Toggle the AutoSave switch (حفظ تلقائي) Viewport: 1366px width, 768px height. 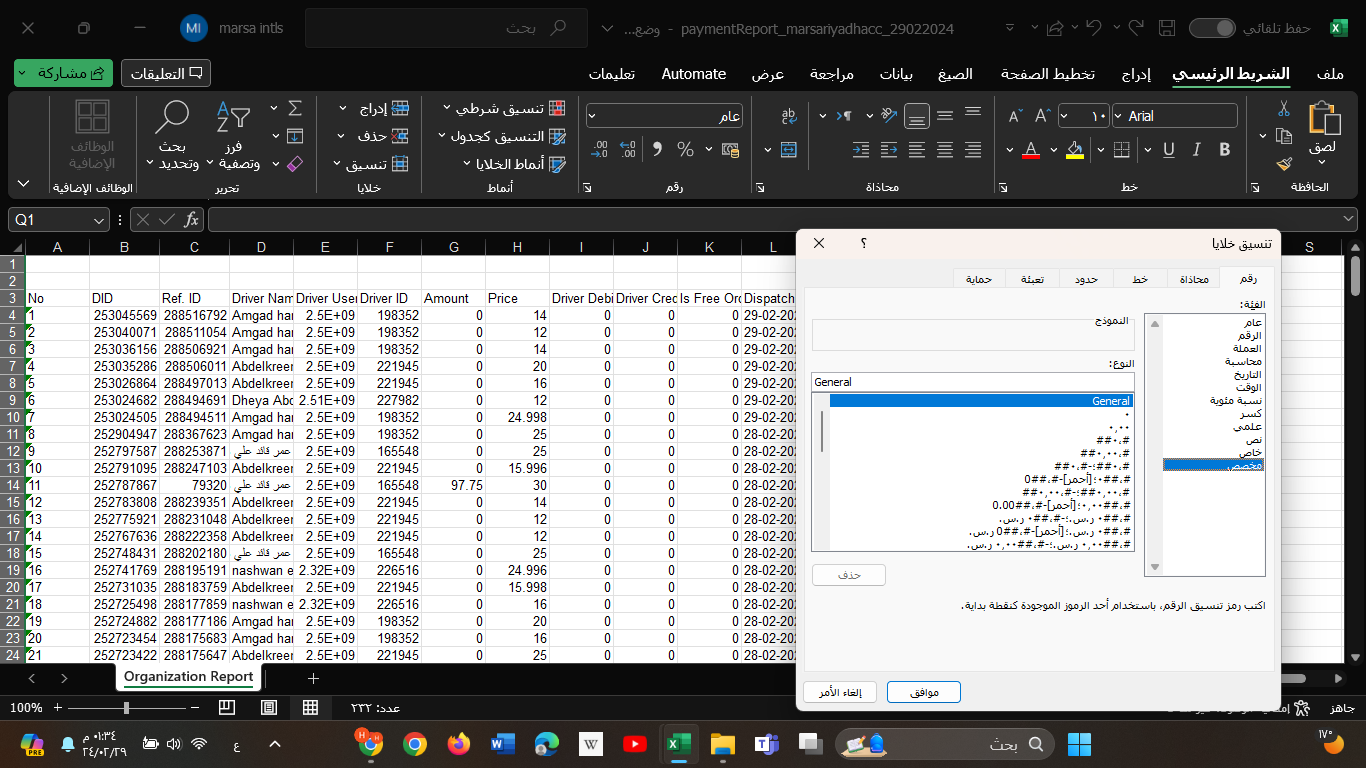click(1212, 28)
